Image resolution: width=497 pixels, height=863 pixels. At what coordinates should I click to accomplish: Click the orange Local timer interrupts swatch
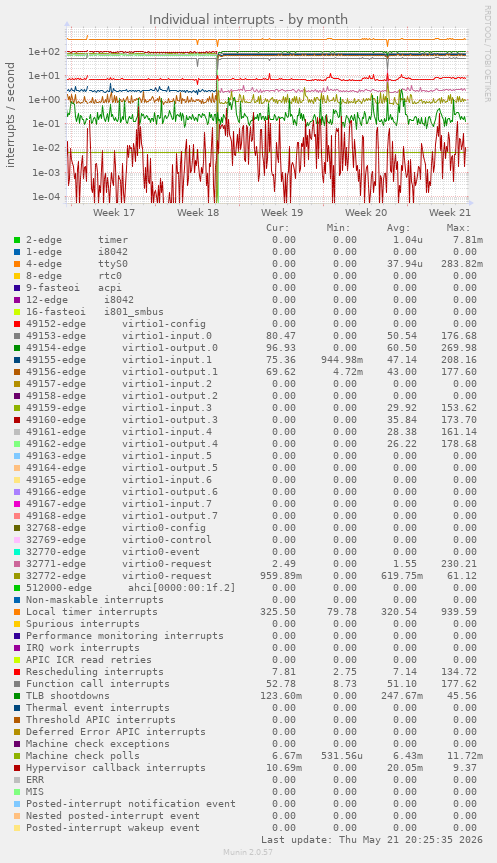[x=17, y=611]
